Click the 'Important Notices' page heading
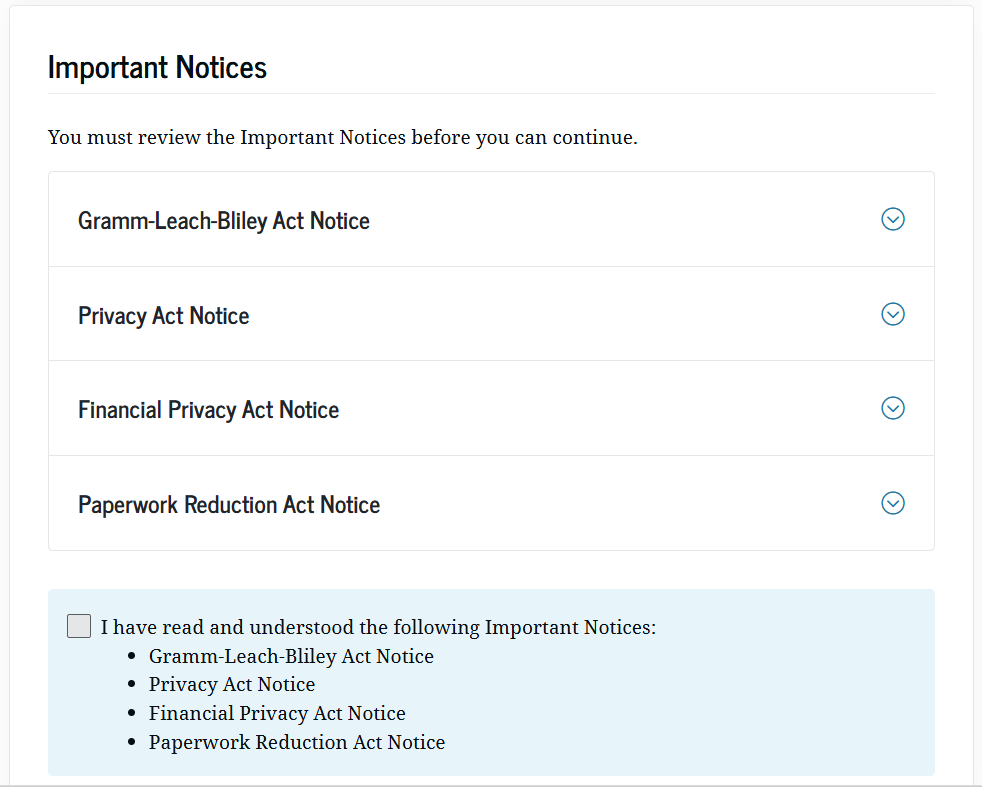 pyautogui.click(x=158, y=68)
